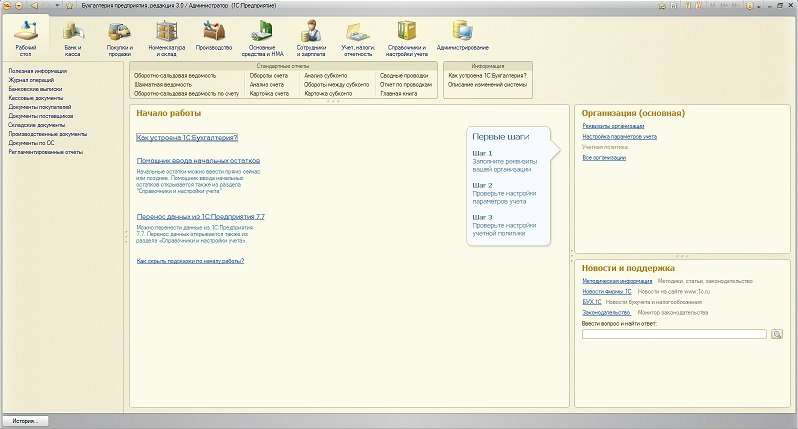Screen dimensions: 798x429
Task: Open Новости фирмы 1С link
Action: click(607, 292)
